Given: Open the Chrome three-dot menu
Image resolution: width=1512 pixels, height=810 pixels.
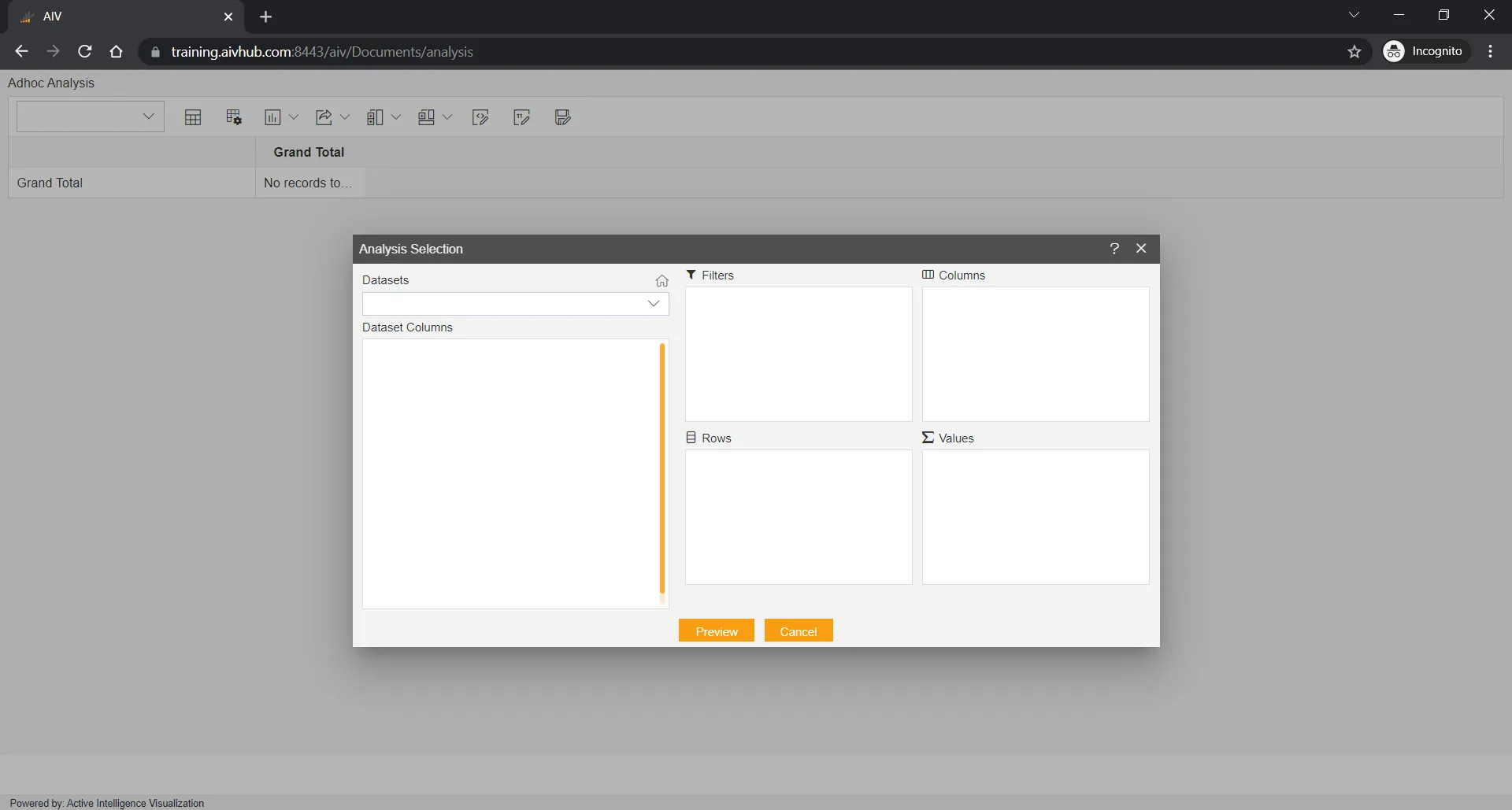Looking at the screenshot, I should [1491, 51].
